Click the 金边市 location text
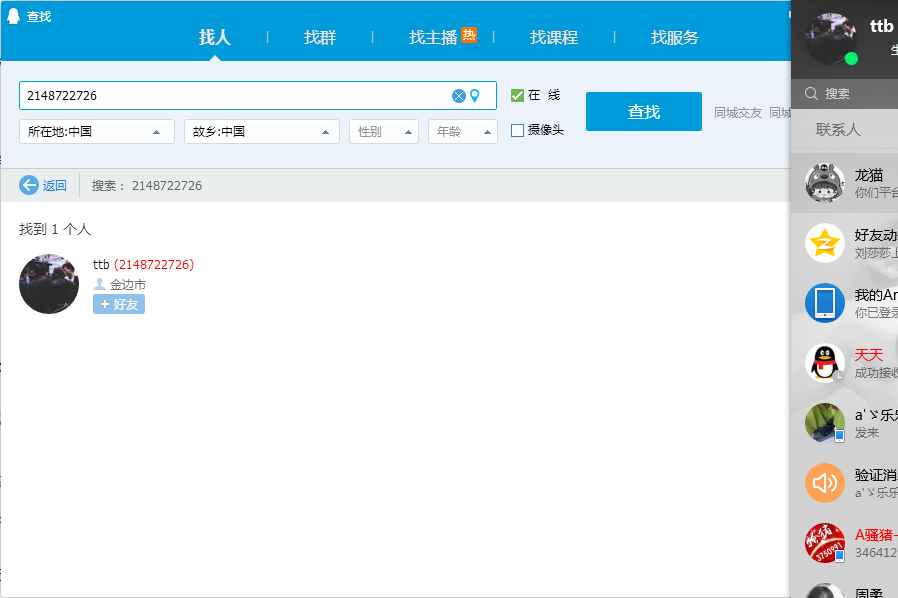The image size is (898, 598). pyautogui.click(x=128, y=284)
